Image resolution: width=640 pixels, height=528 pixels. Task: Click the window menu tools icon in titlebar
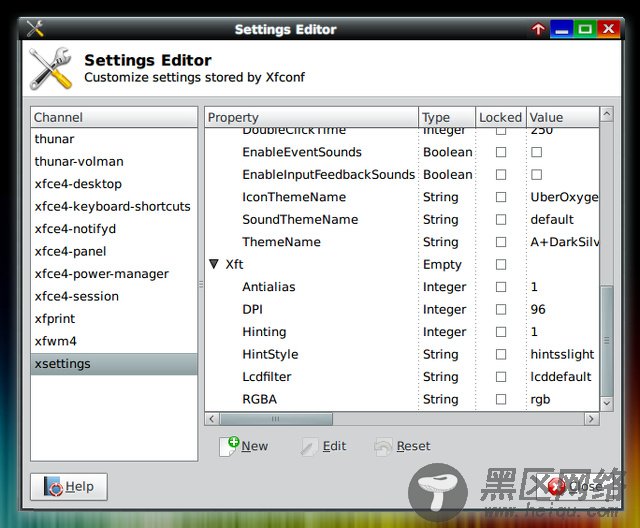(35, 29)
